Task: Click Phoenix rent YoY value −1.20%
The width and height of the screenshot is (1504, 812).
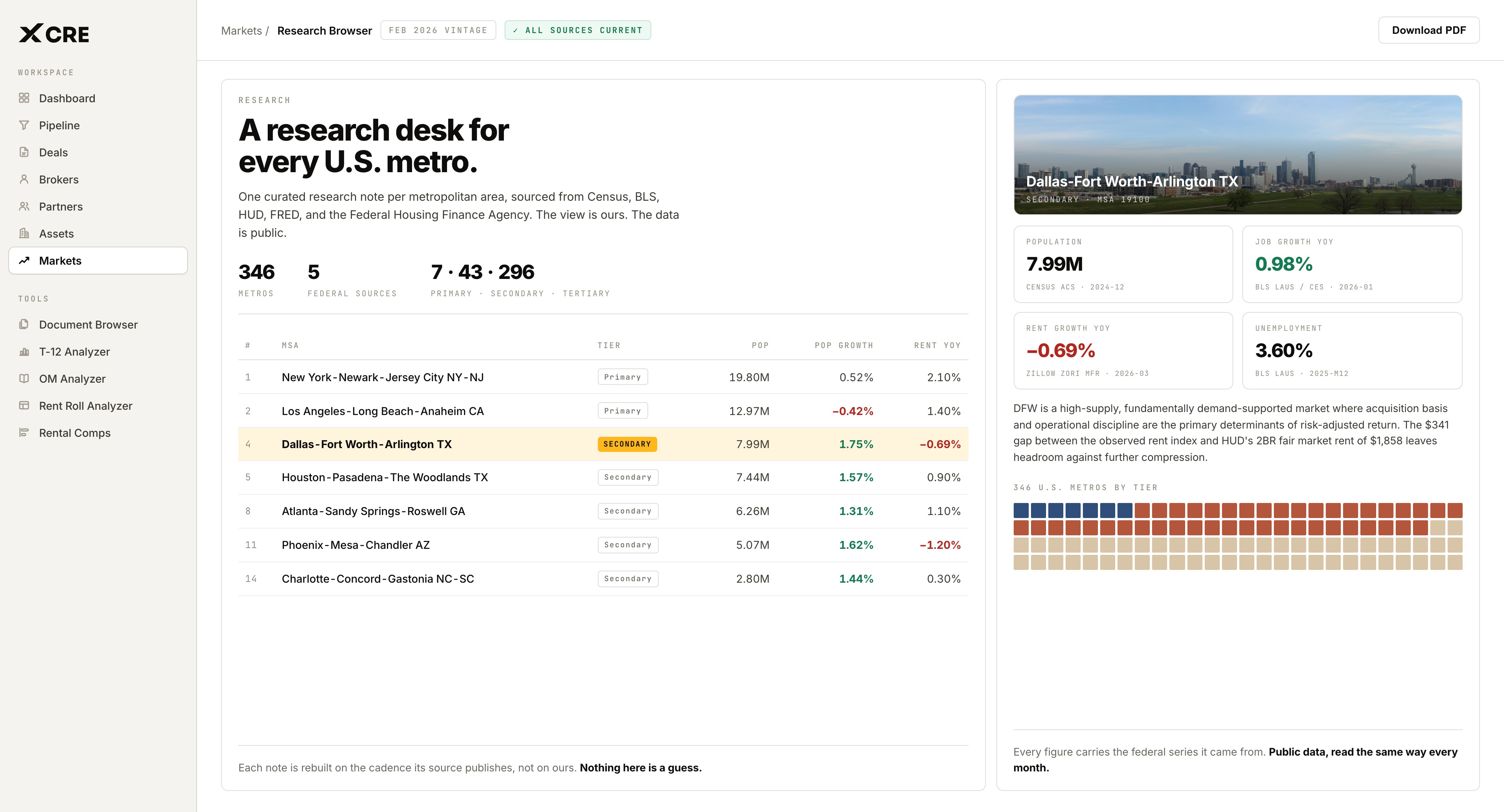Action: 940,545
